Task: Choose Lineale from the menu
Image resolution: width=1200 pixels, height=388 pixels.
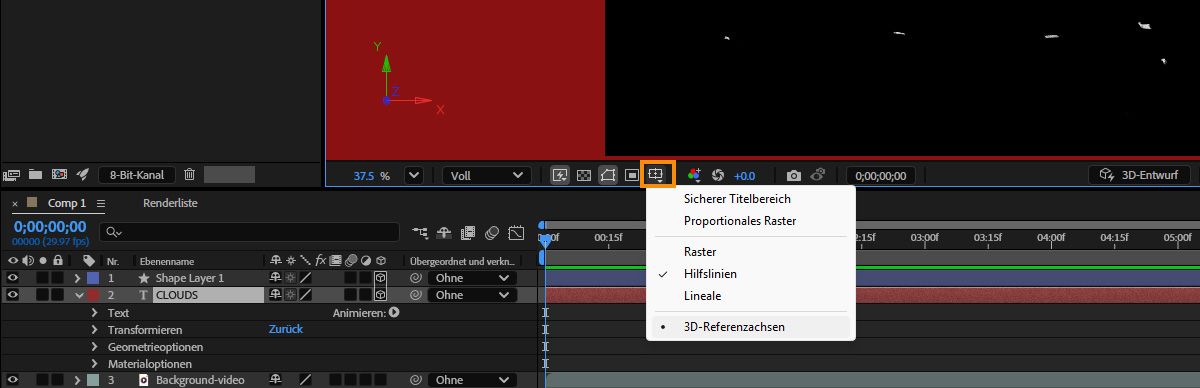Action: tap(751, 296)
